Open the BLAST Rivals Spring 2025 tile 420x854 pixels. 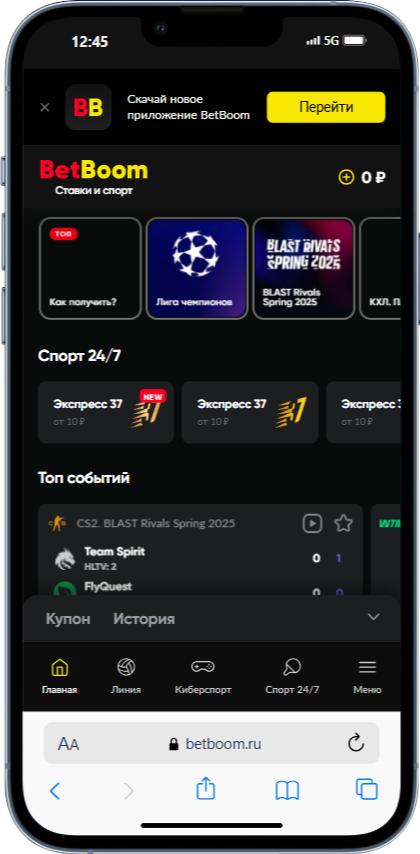(x=303, y=269)
